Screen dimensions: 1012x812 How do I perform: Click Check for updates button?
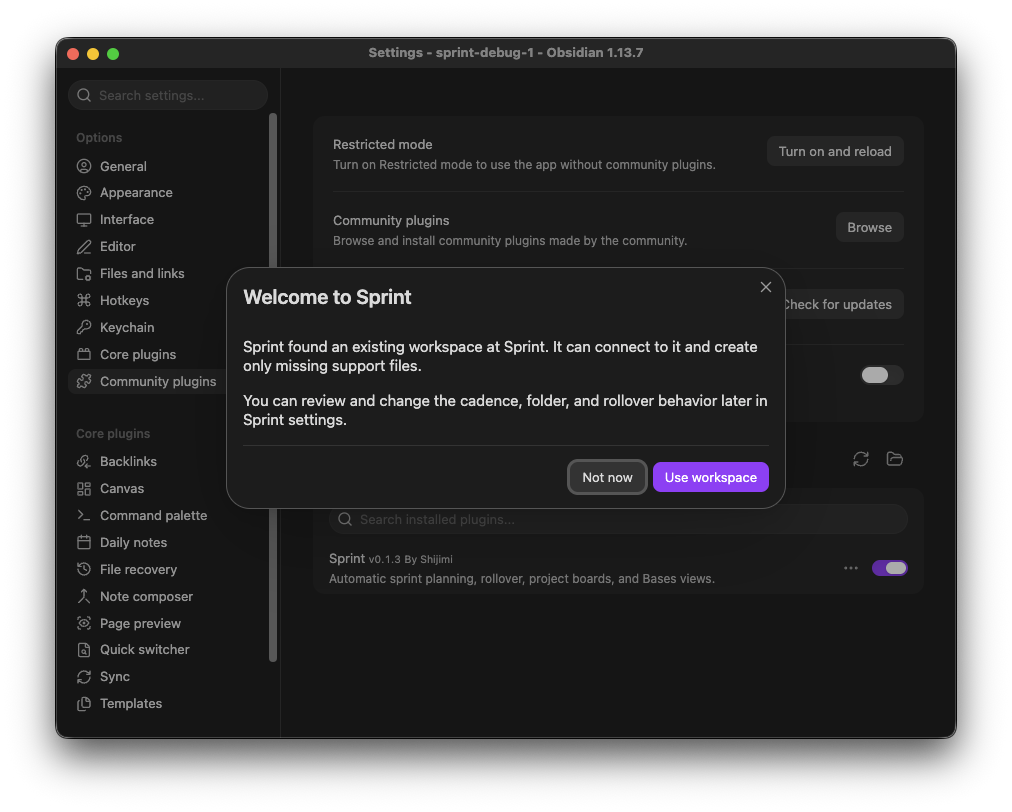[843, 304]
